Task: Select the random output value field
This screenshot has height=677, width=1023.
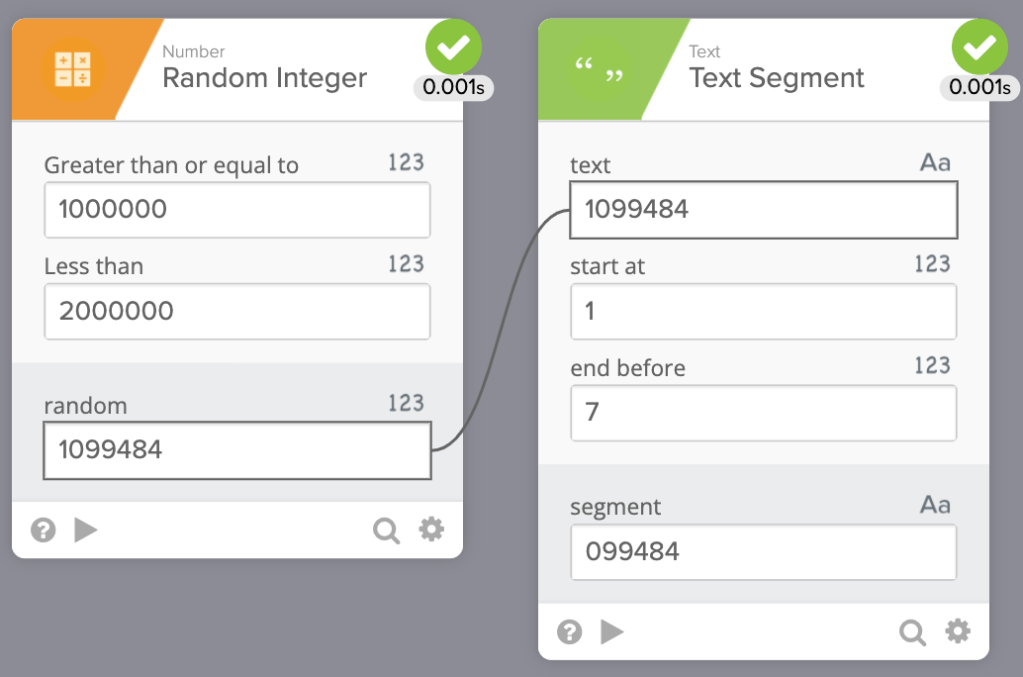Action: pos(237,450)
